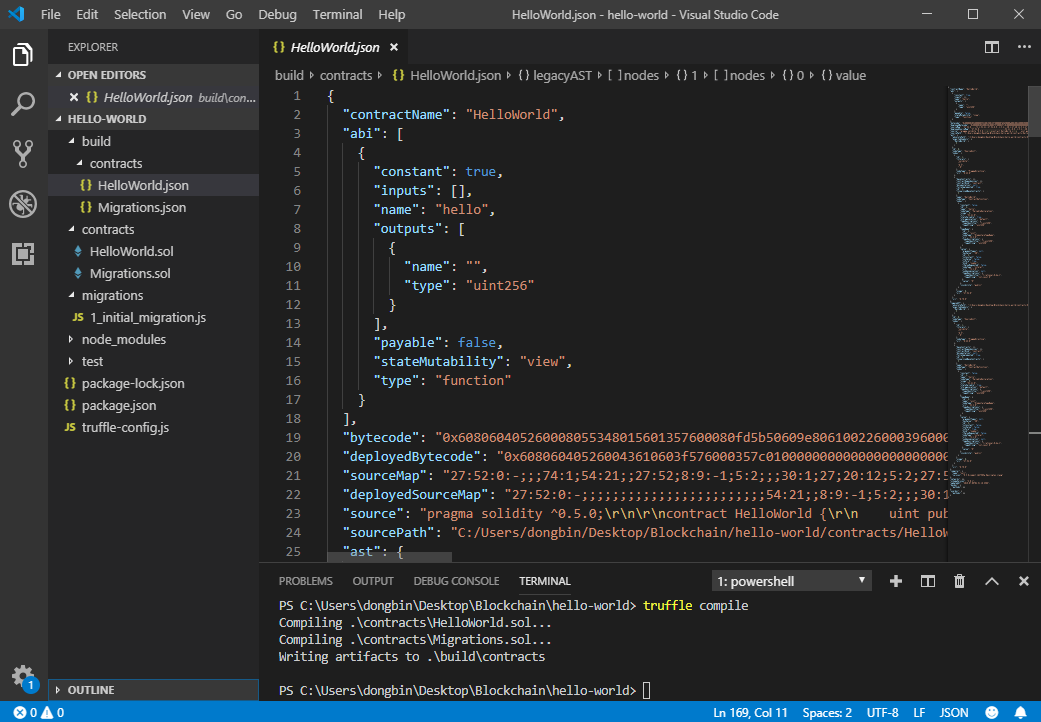Switch to the DEBUG CONSOLE tab
The height and width of the screenshot is (722, 1041).
[x=456, y=581]
